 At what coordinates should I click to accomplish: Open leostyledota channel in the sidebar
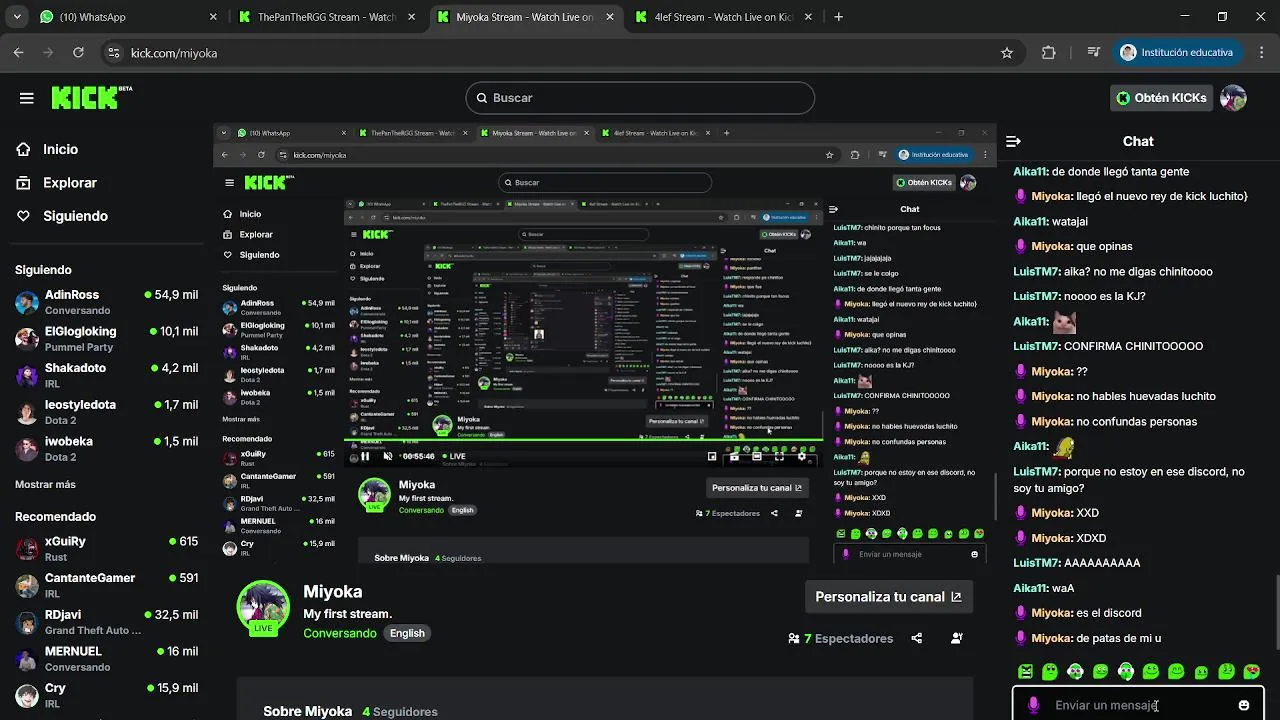[106, 412]
